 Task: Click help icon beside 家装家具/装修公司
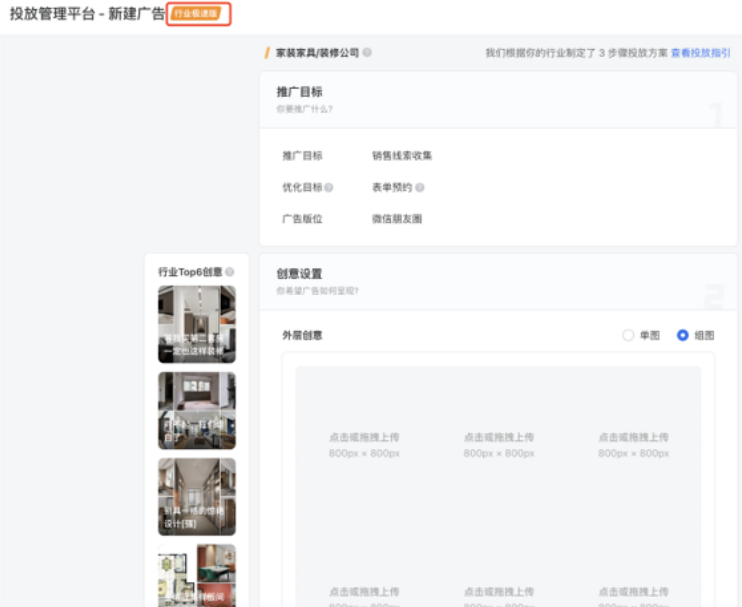(x=367, y=53)
